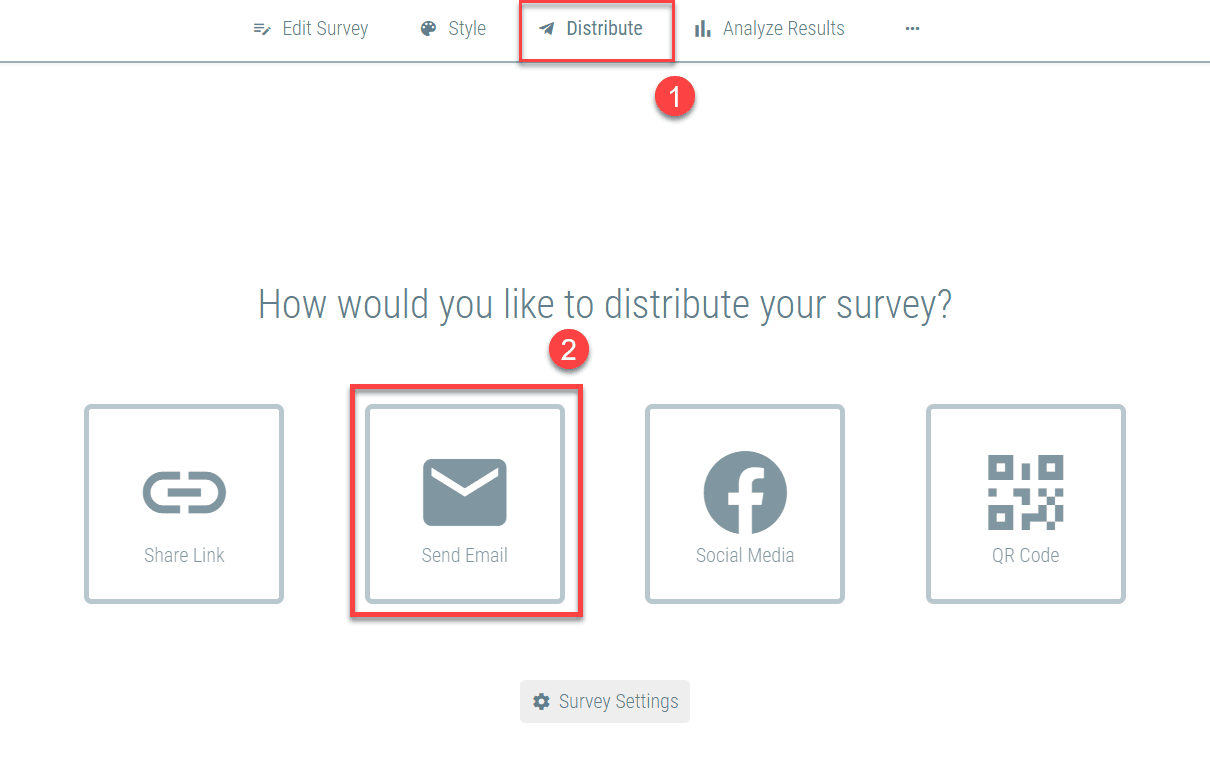Open the three-dot more options menu
This screenshot has width=1210, height=783.
[x=912, y=29]
